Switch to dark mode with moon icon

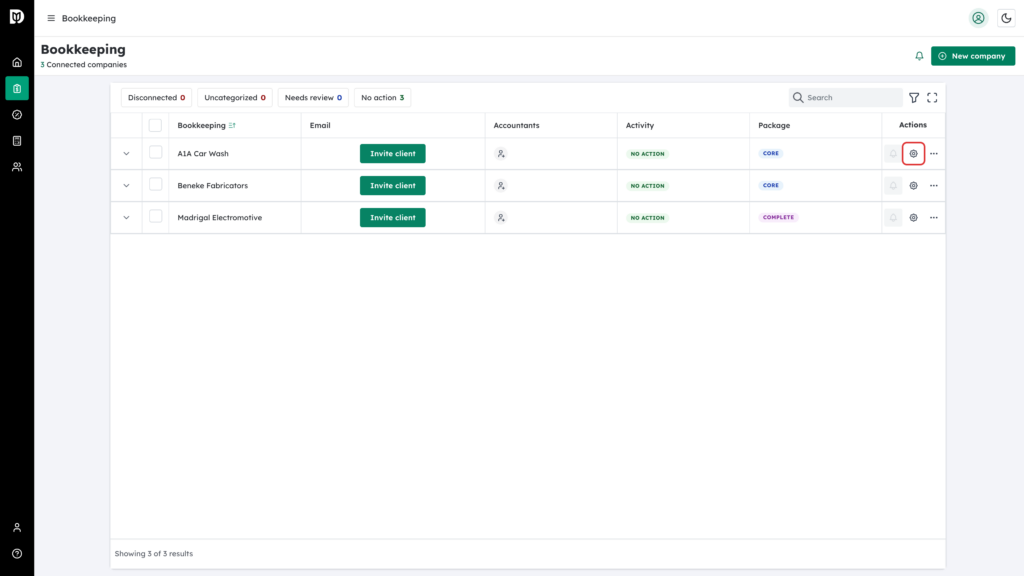[1006, 18]
